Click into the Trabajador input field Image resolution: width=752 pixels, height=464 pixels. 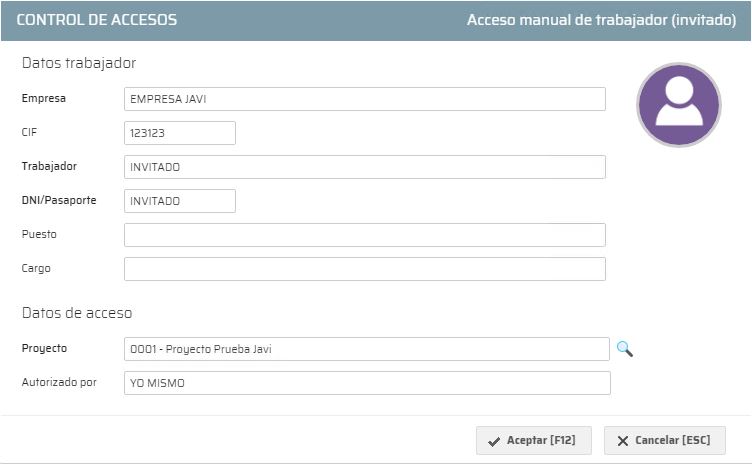pos(364,167)
